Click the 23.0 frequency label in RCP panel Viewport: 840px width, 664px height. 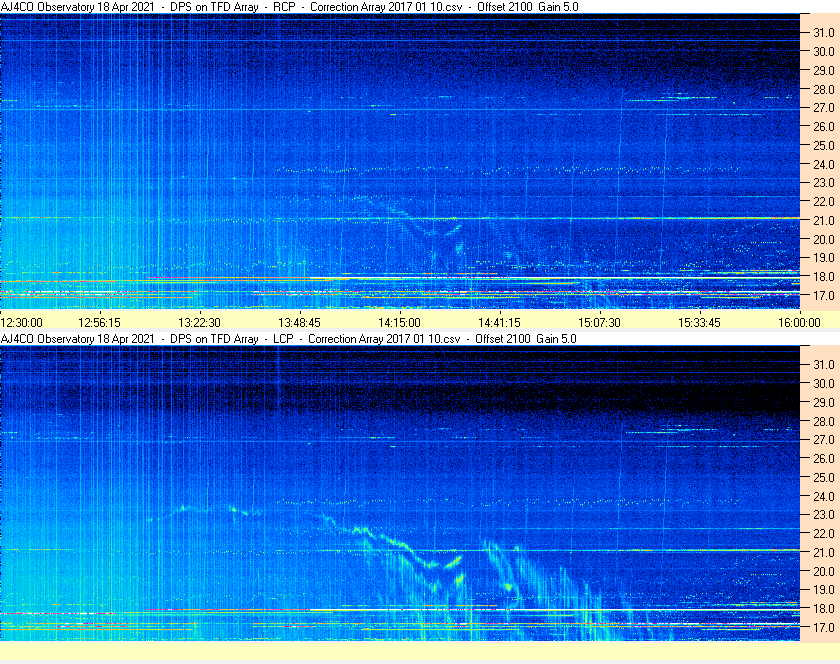click(824, 183)
